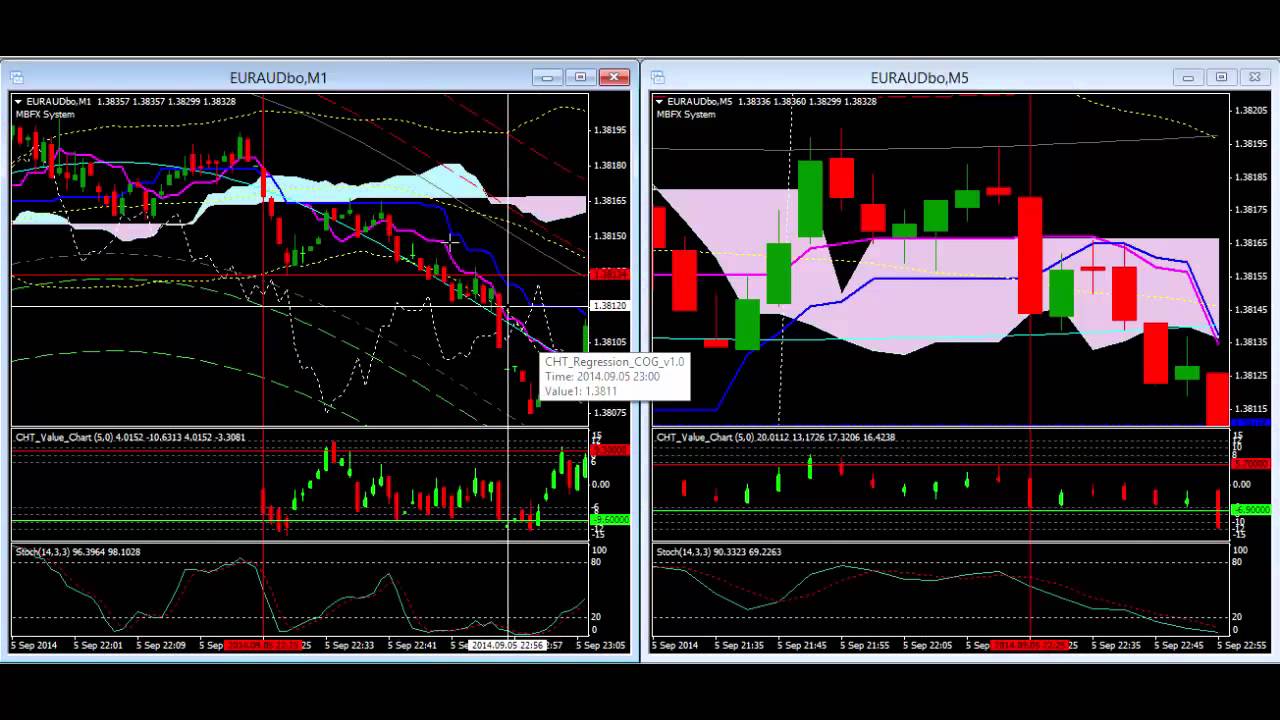Click the chart icon in EURAUDbo,M5 title bar
The image size is (1280, 720).
[658, 77]
